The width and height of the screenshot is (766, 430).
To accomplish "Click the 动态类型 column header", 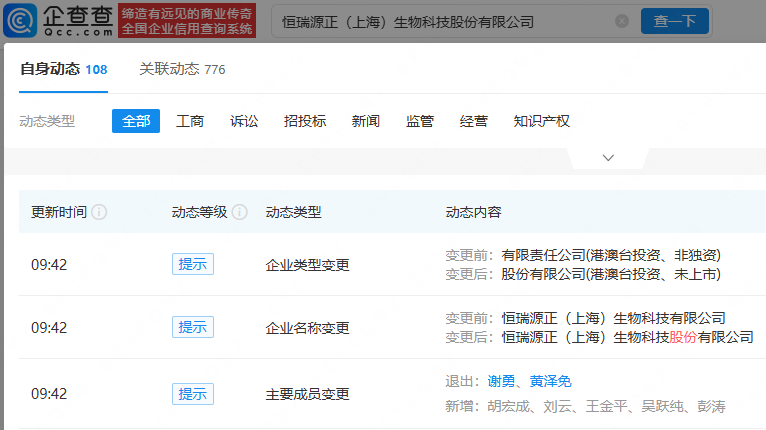I will pos(293,212).
